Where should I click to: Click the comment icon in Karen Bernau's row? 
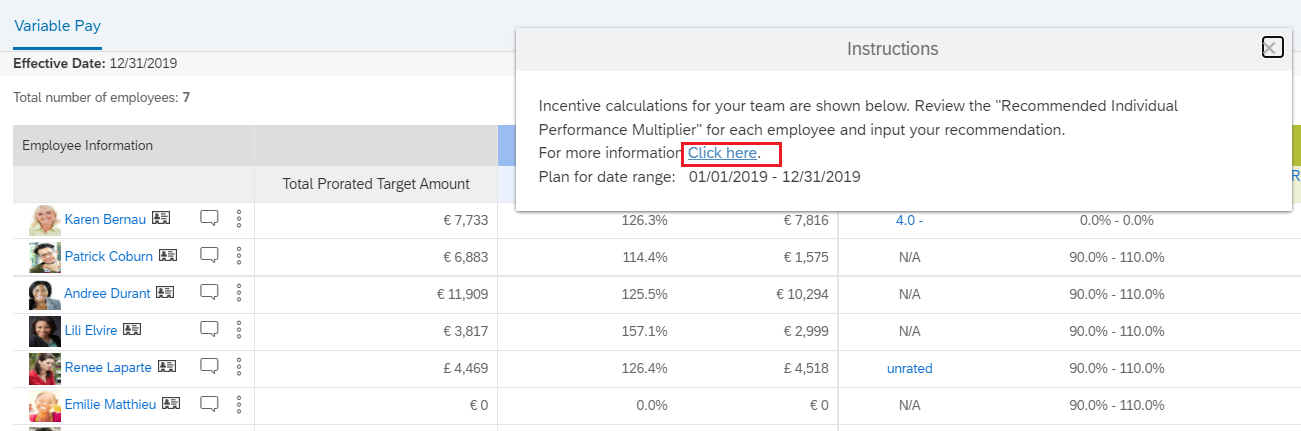[209, 217]
